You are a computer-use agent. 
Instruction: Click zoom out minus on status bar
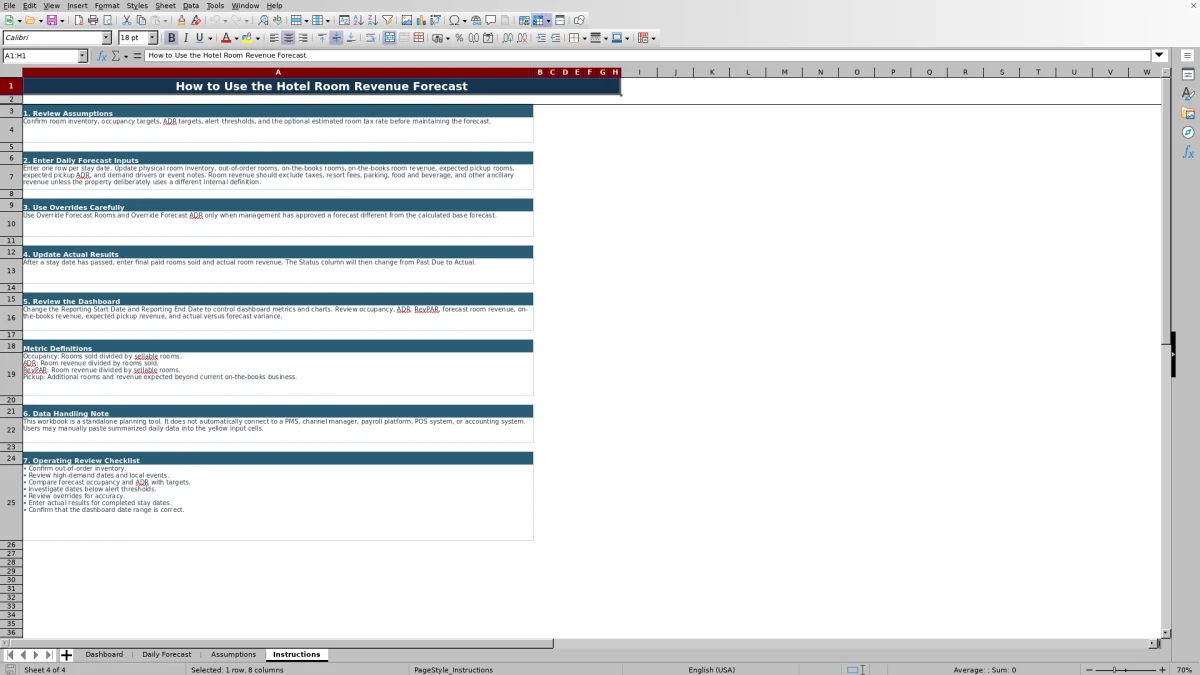(x=1089, y=670)
